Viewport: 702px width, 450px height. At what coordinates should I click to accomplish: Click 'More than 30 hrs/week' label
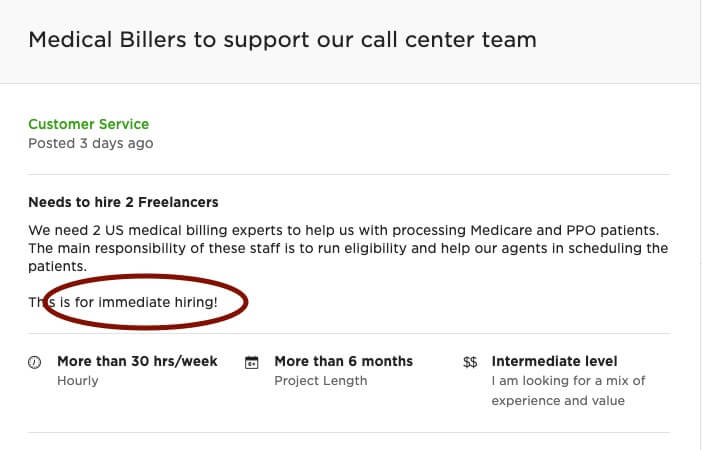(137, 361)
